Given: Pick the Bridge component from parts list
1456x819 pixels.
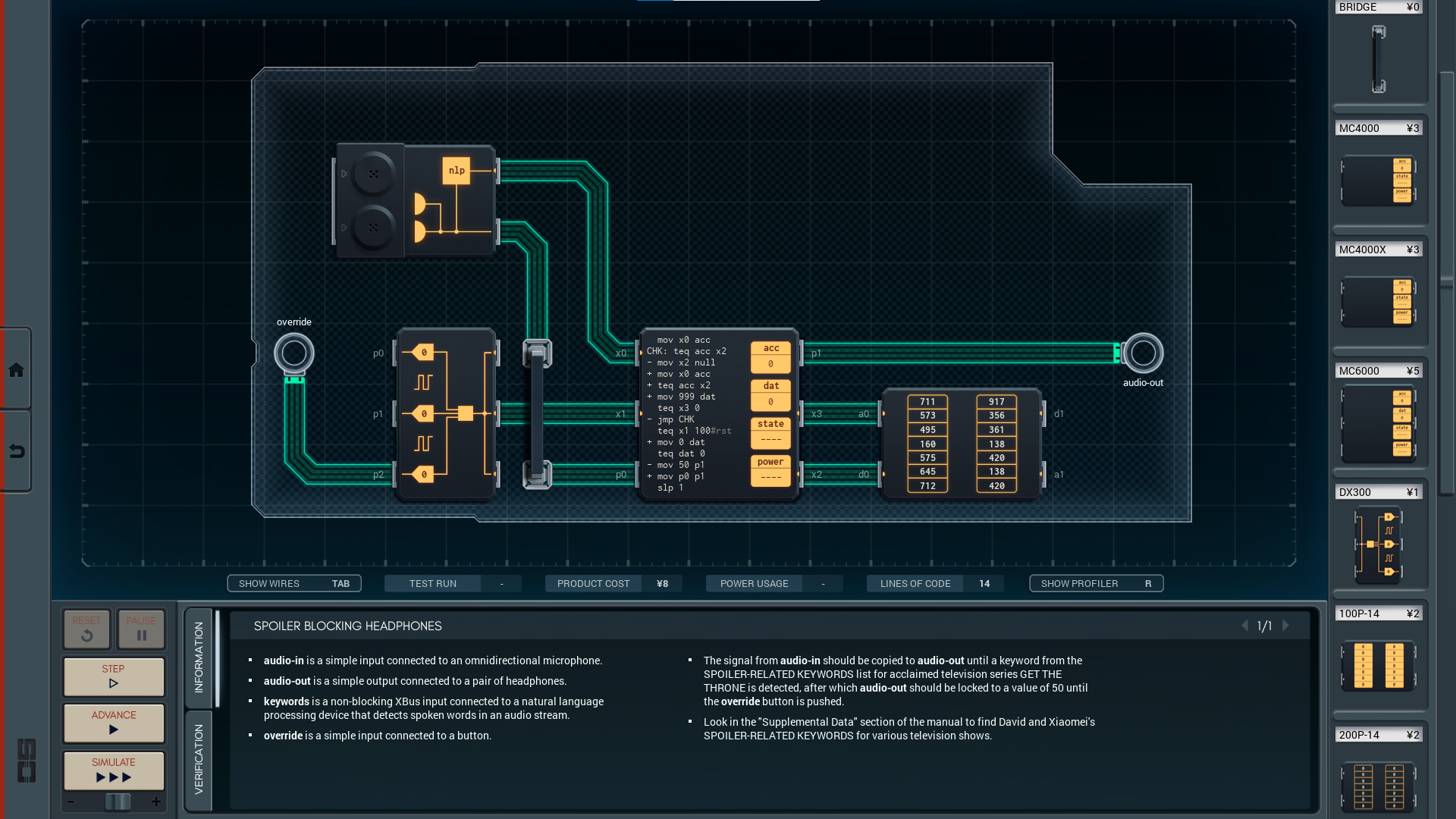Looking at the screenshot, I should coord(1378,59).
